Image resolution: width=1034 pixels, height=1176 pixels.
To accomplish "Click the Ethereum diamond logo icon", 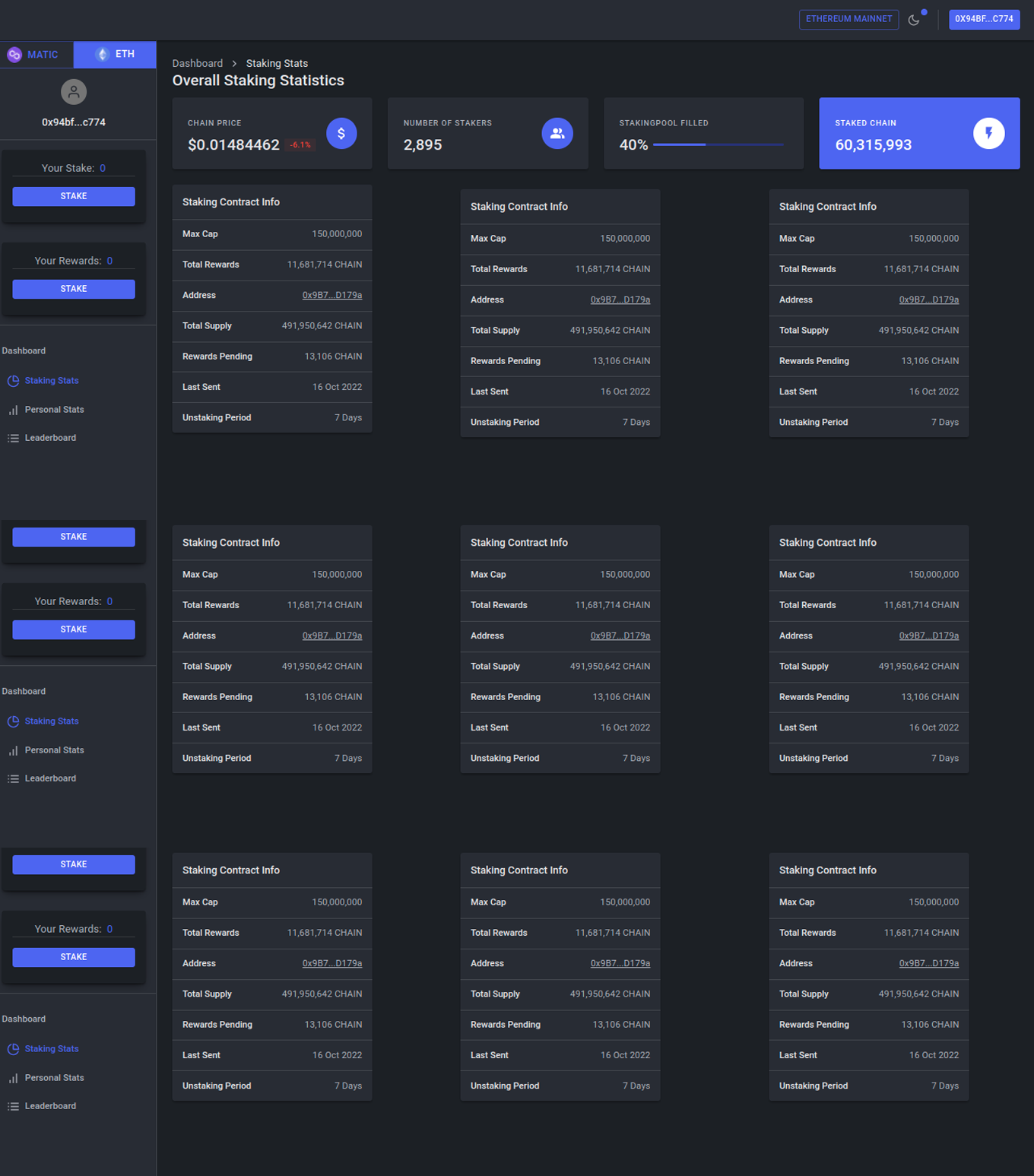I will [x=103, y=55].
